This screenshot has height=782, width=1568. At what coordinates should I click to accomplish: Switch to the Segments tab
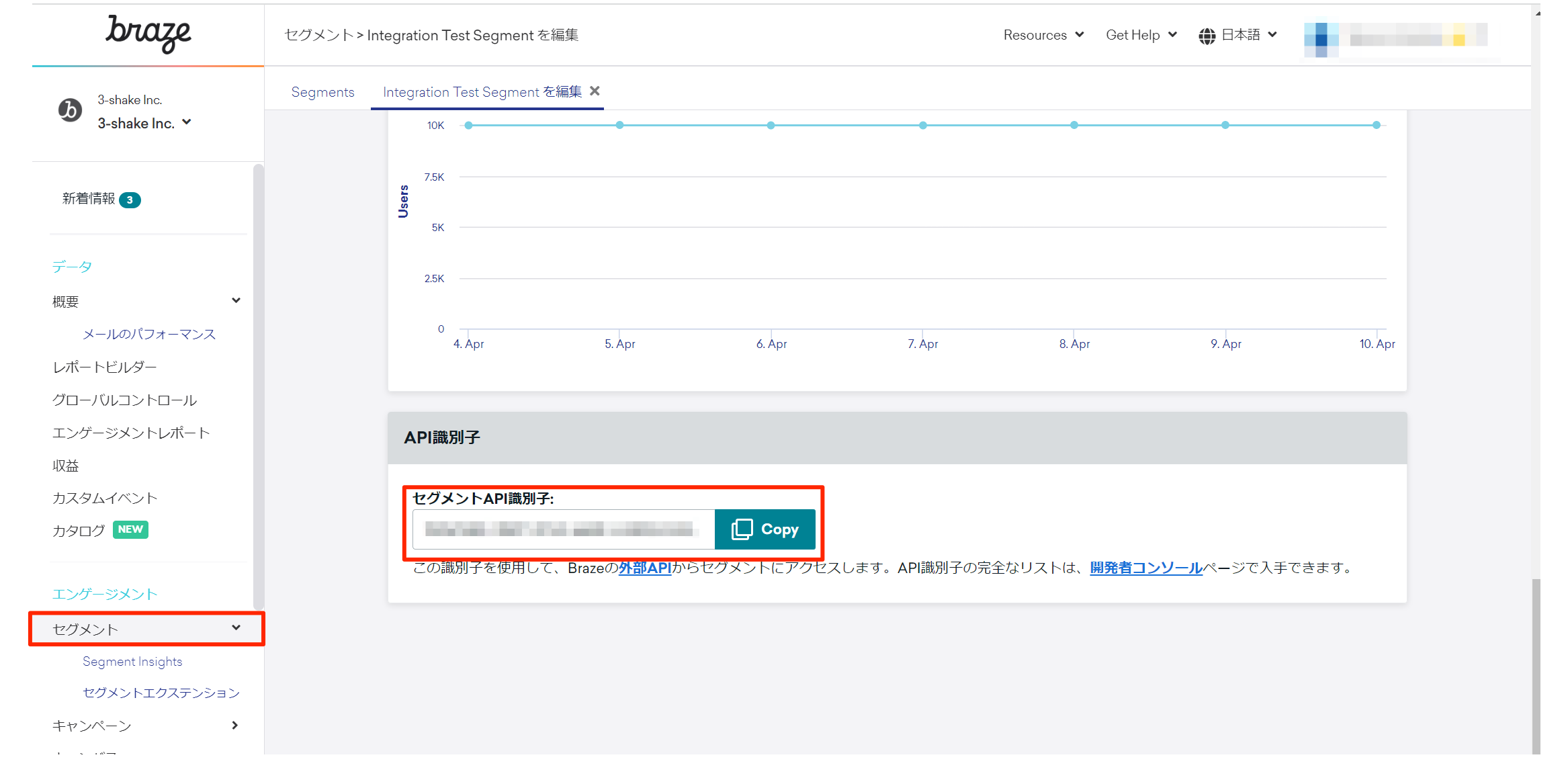click(x=322, y=92)
